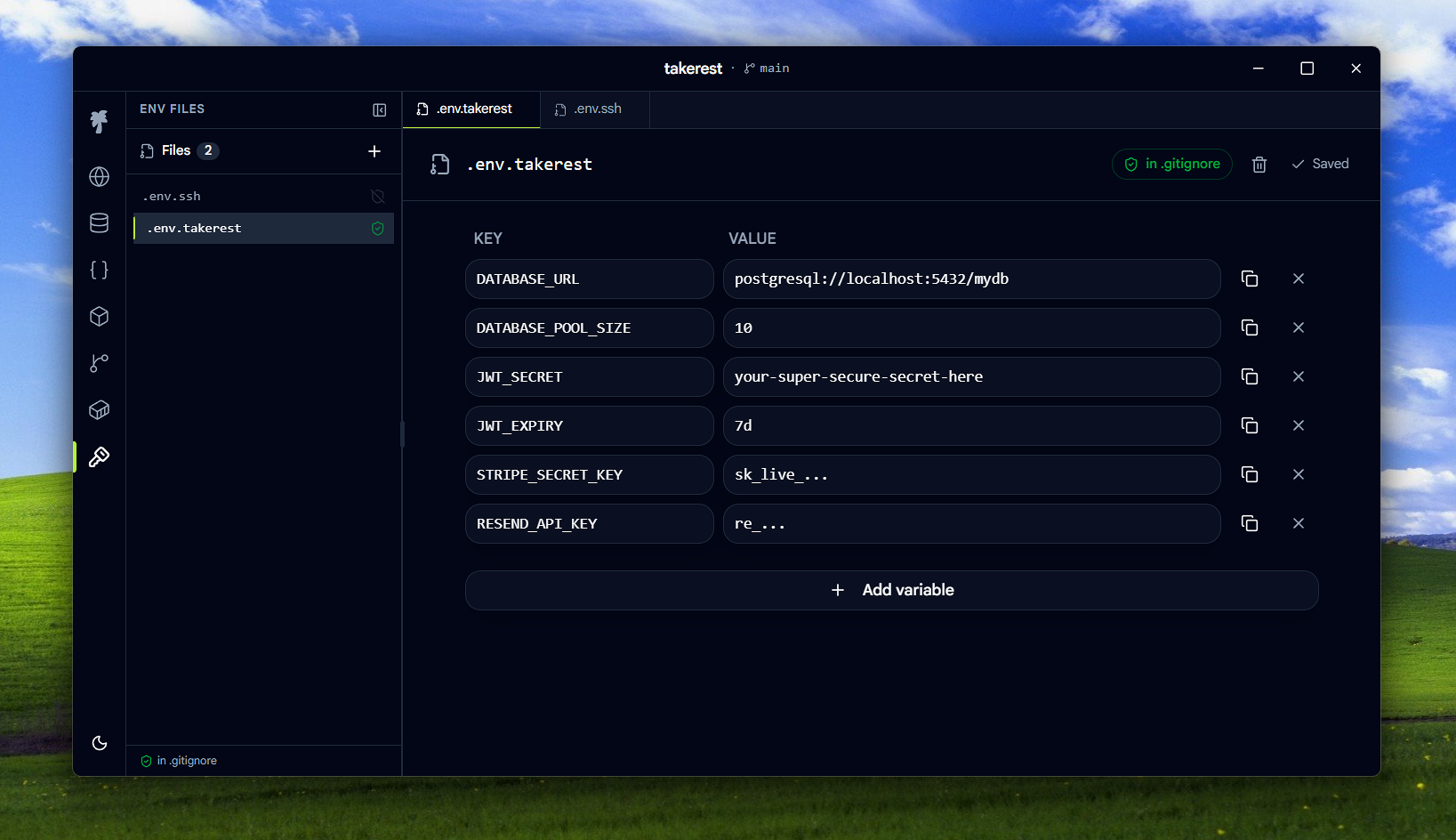Click the main branch label in title bar
Image resolution: width=1456 pixels, height=840 pixels.
coord(767,69)
